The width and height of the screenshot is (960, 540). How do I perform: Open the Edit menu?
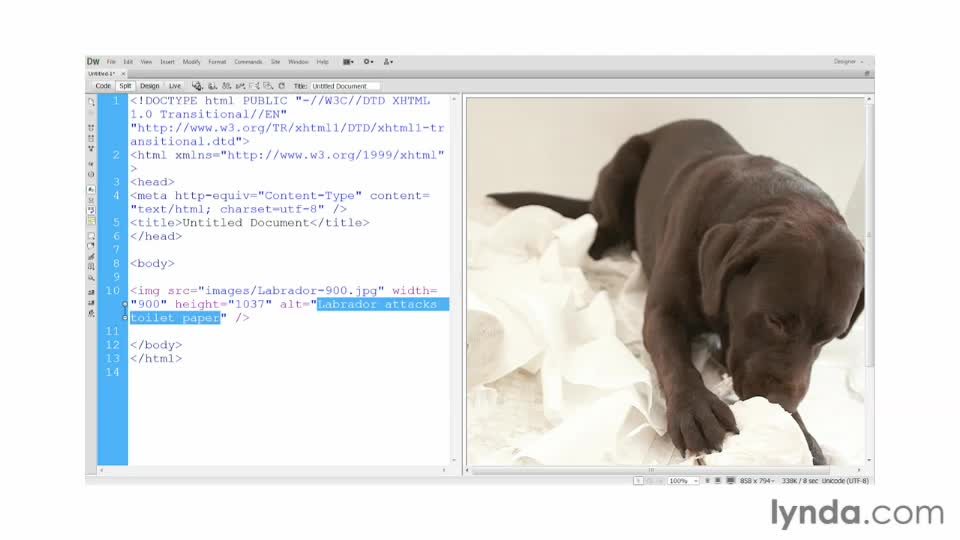coord(128,62)
